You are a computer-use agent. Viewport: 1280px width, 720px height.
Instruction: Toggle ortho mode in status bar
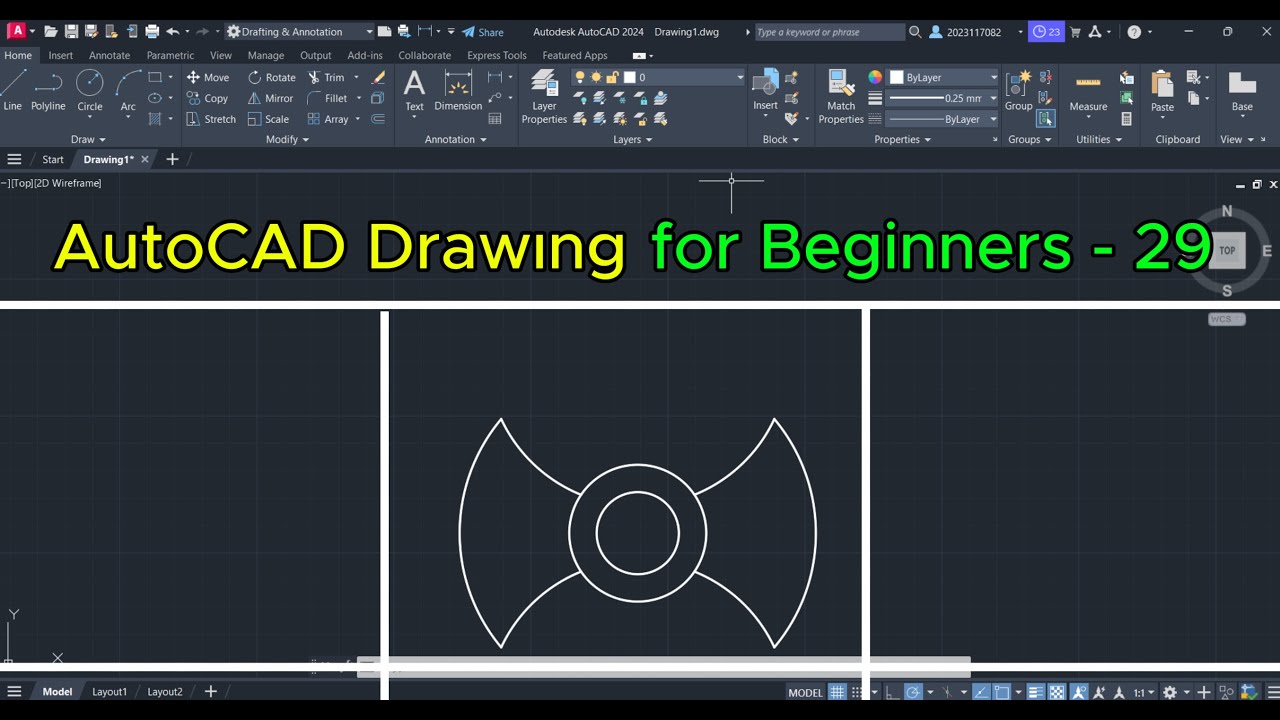point(892,692)
